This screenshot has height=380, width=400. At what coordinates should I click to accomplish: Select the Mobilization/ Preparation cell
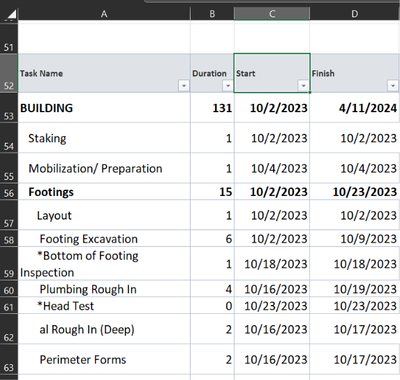click(x=104, y=168)
